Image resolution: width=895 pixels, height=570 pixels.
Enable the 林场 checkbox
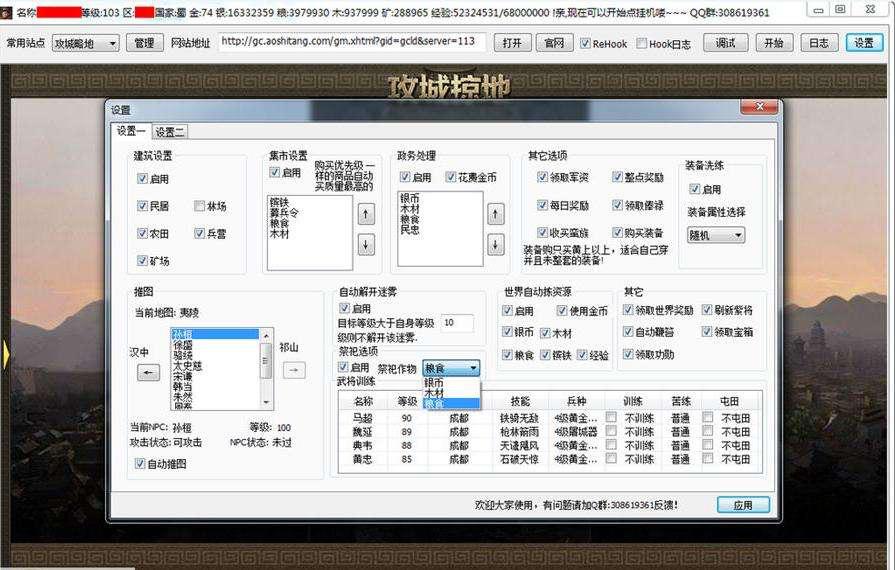click(199, 206)
